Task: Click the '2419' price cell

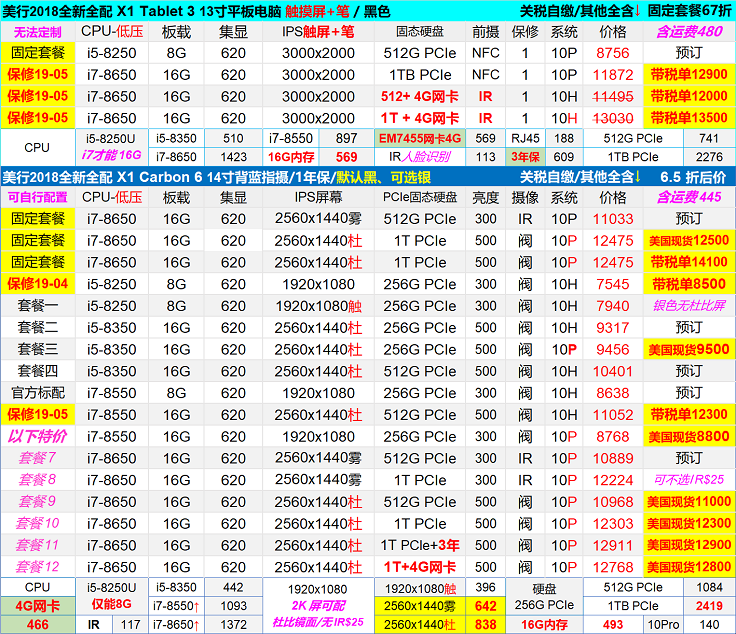Action: 709,606
